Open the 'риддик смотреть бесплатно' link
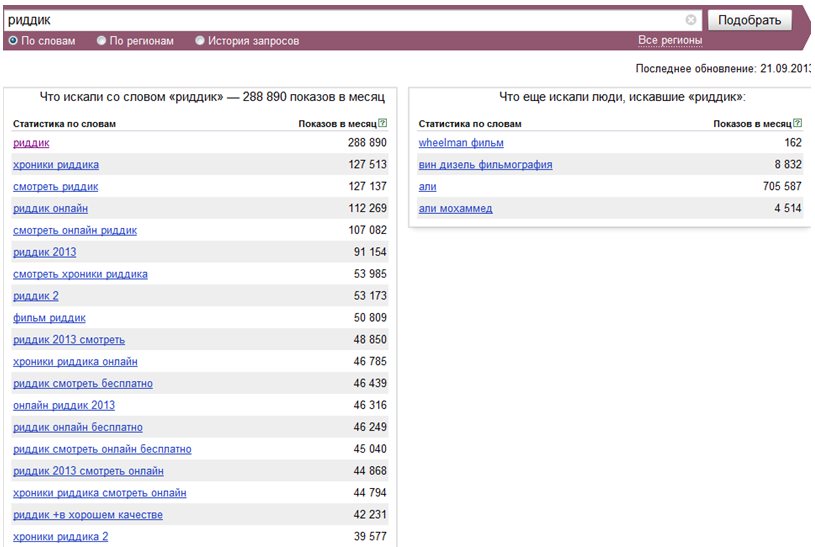This screenshot has width=815, height=547. pos(83,383)
